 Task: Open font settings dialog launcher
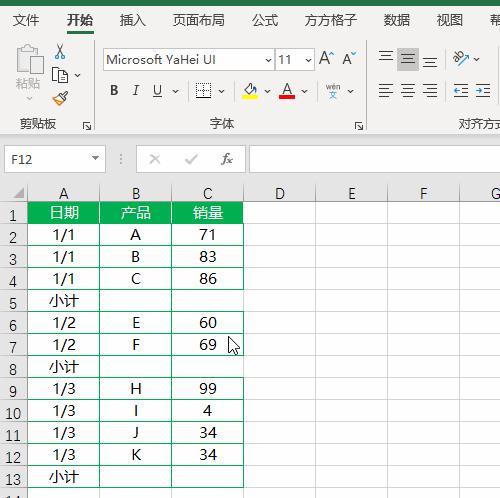pos(359,126)
